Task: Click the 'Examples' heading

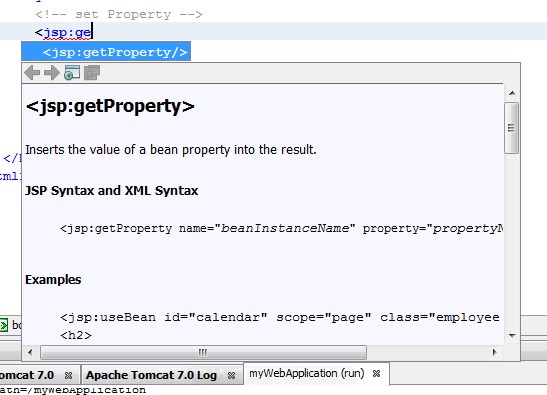Action: 53,280
